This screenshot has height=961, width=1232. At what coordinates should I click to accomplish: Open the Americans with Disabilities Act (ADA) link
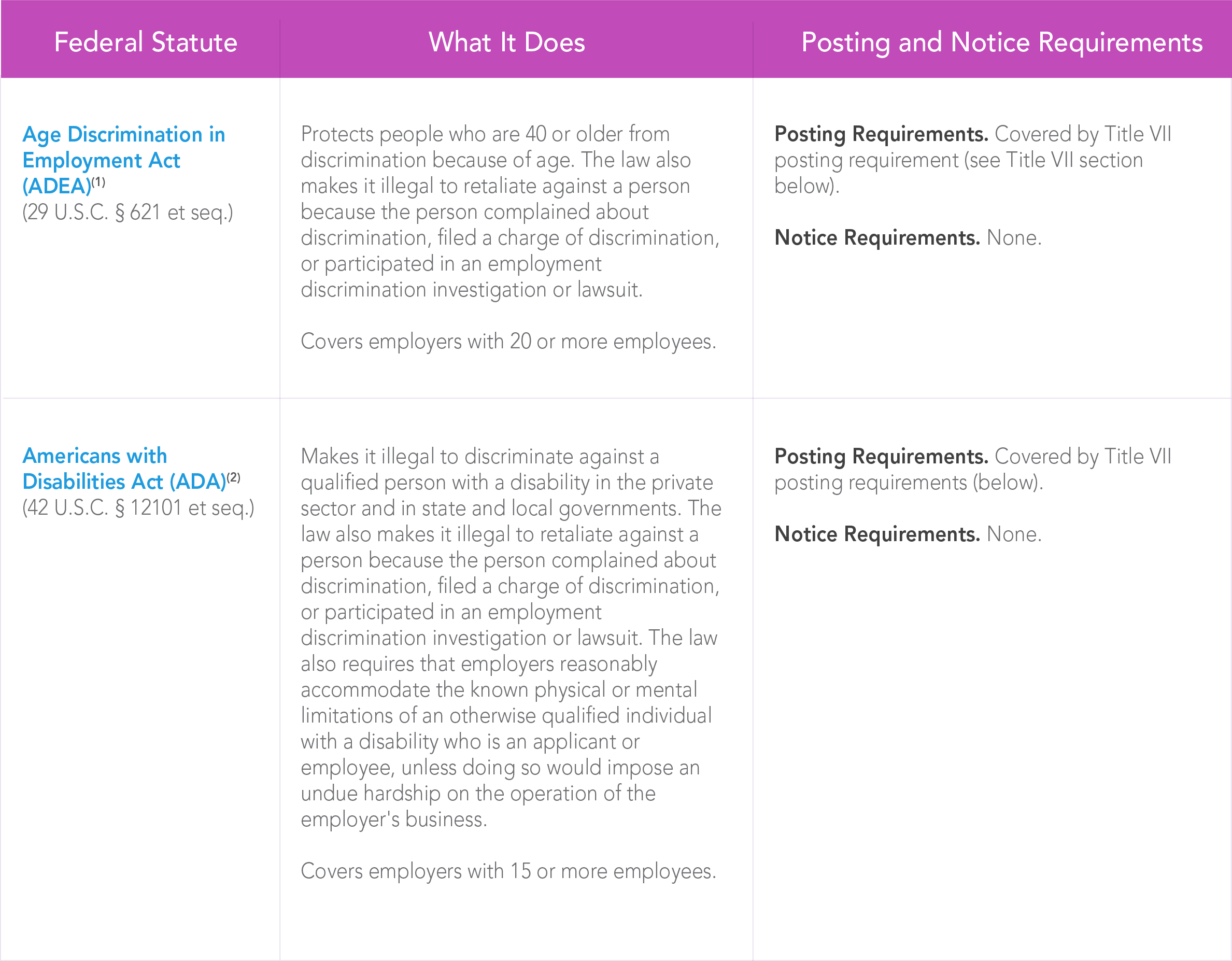point(124,469)
